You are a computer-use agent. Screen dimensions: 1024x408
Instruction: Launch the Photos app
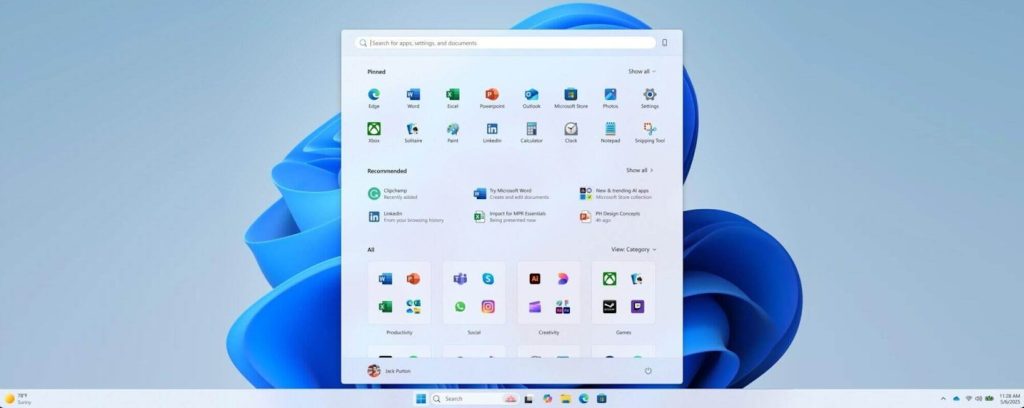pyautogui.click(x=610, y=97)
